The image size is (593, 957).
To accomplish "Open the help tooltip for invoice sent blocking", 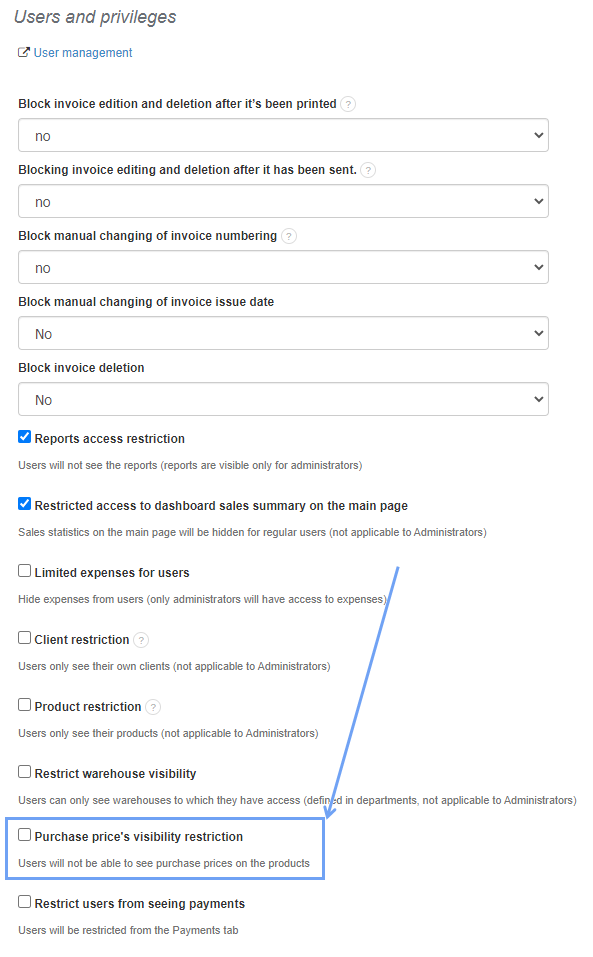I will (368, 170).
